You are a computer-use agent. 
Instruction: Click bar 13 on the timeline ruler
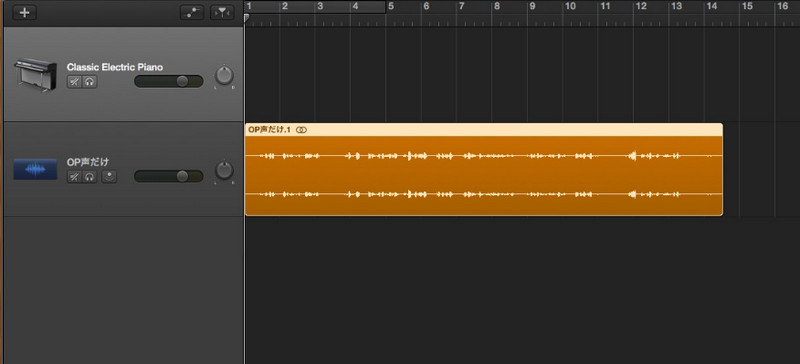(676, 7)
